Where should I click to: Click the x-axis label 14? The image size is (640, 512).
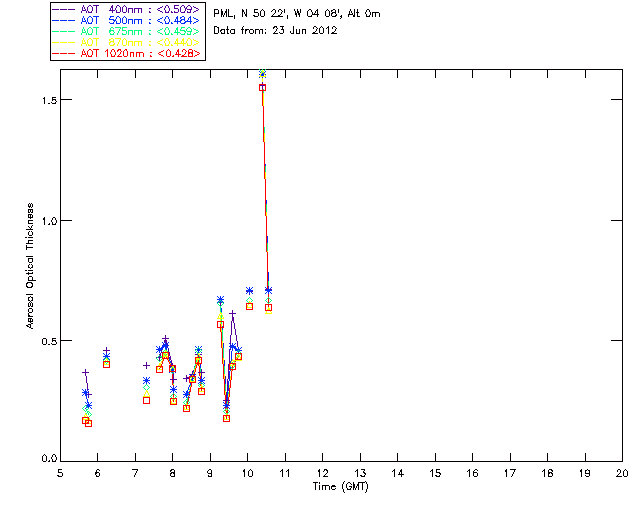398,473
